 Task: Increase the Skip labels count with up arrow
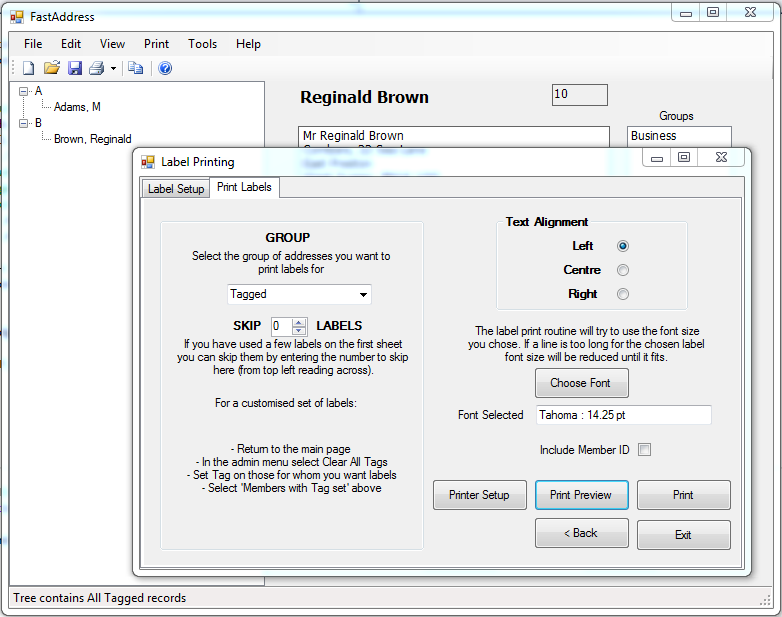click(x=298, y=321)
